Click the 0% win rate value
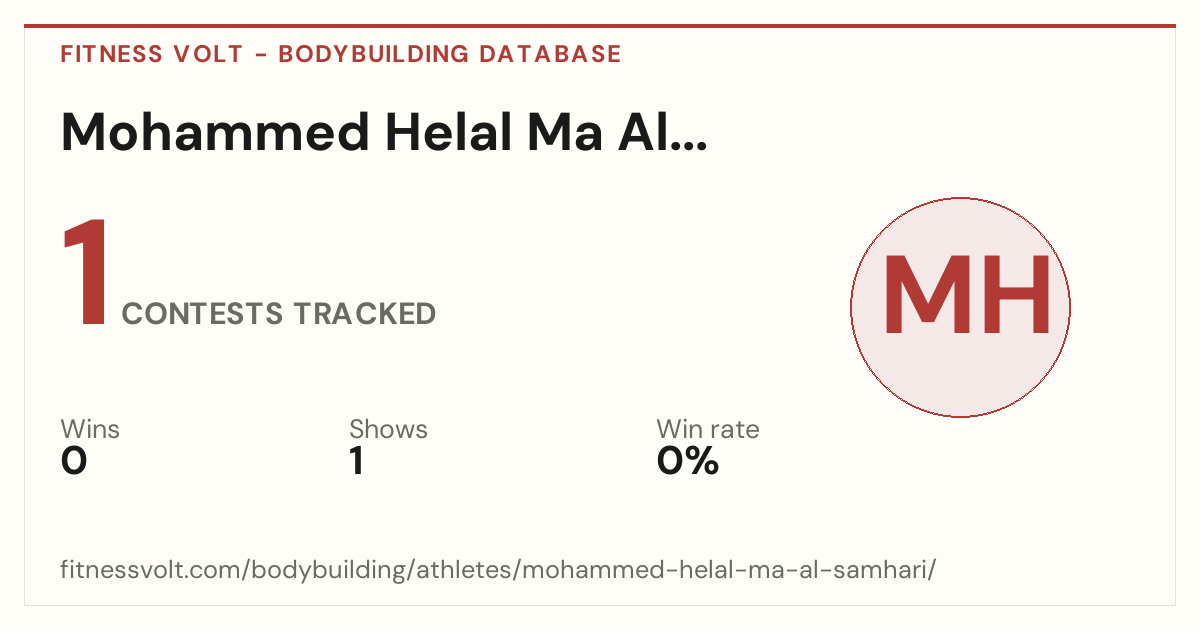The image size is (1200, 630). tap(687, 461)
